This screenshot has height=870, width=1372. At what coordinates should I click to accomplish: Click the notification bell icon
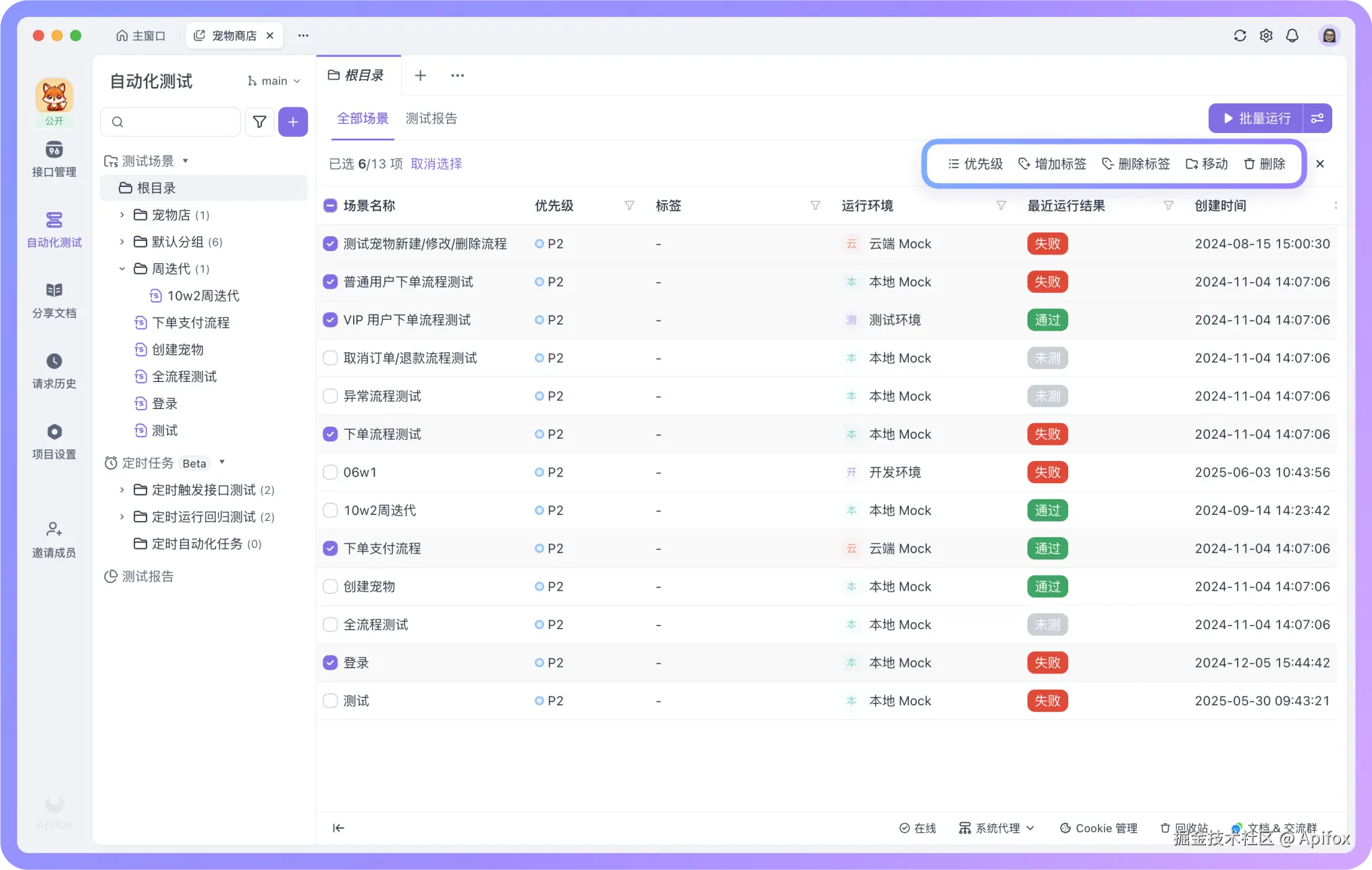coord(1292,36)
